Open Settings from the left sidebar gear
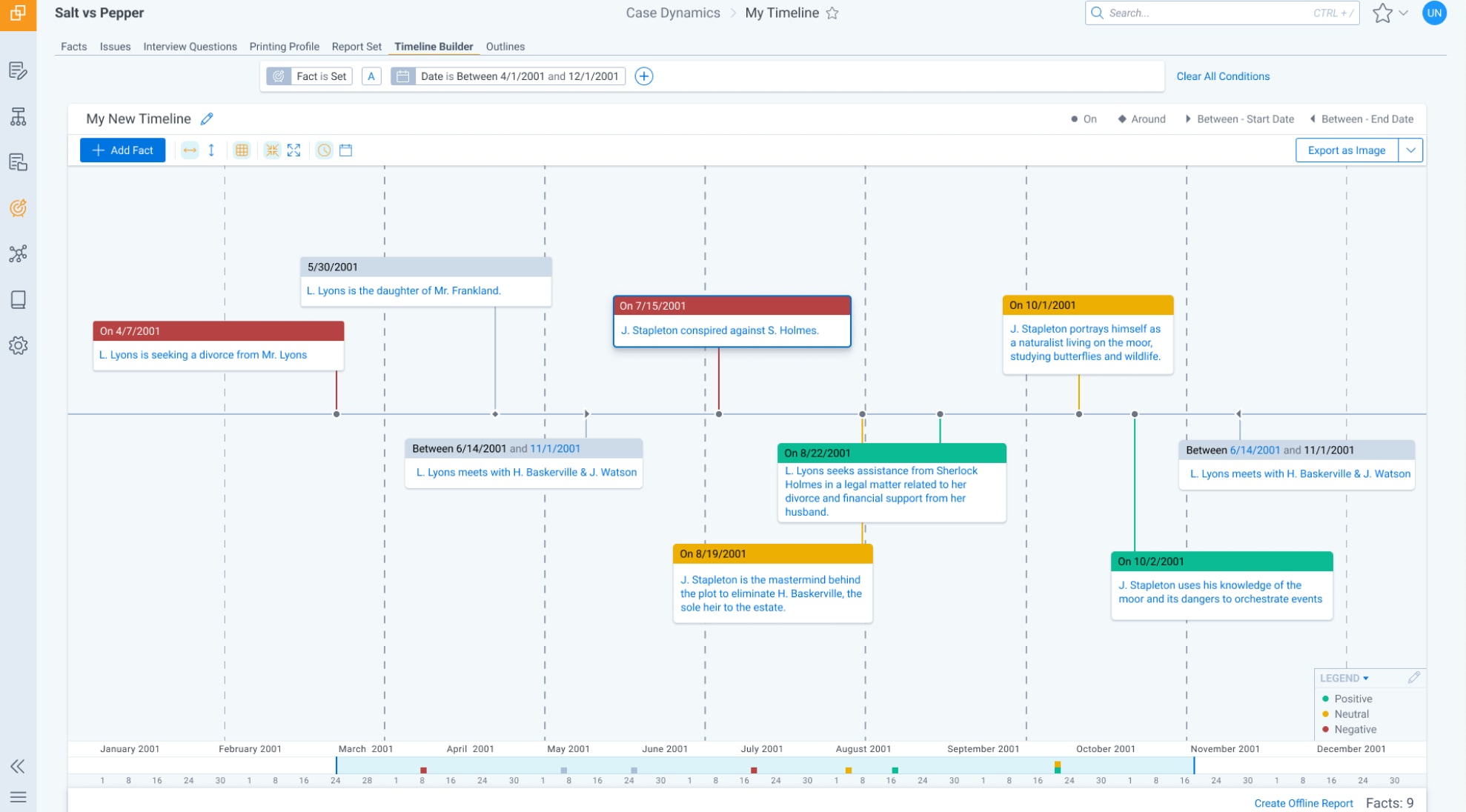Viewport: 1466px width, 812px height. click(x=19, y=345)
